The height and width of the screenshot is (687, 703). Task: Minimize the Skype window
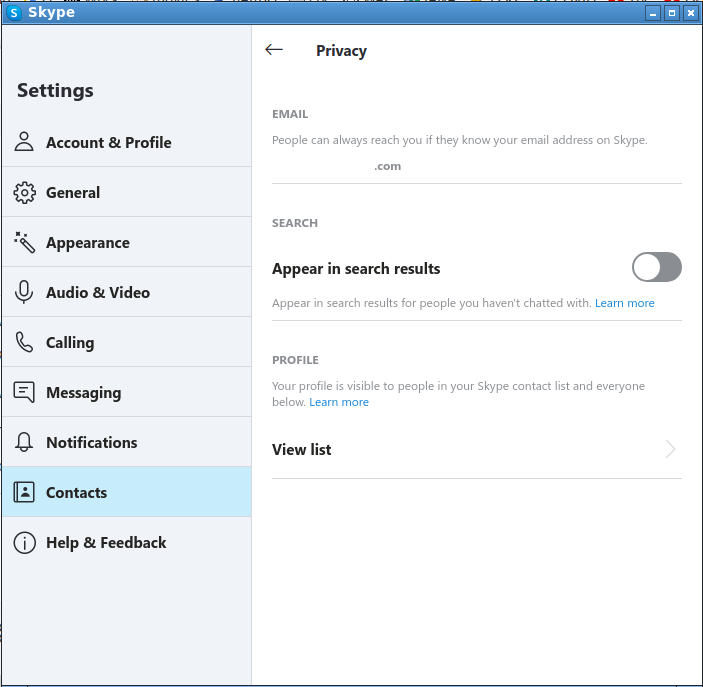[x=653, y=13]
